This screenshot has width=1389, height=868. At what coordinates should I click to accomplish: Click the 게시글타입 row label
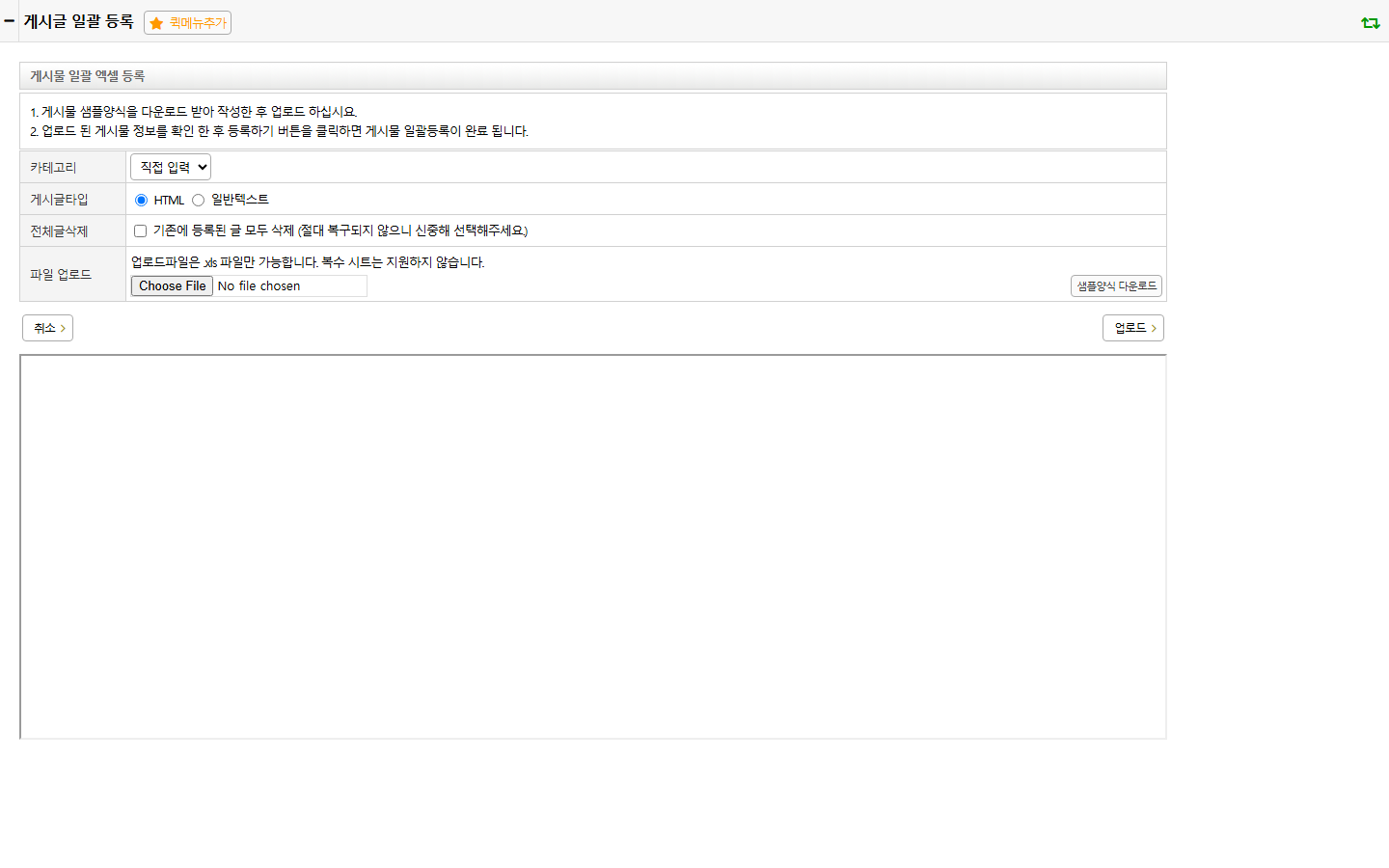(59, 199)
